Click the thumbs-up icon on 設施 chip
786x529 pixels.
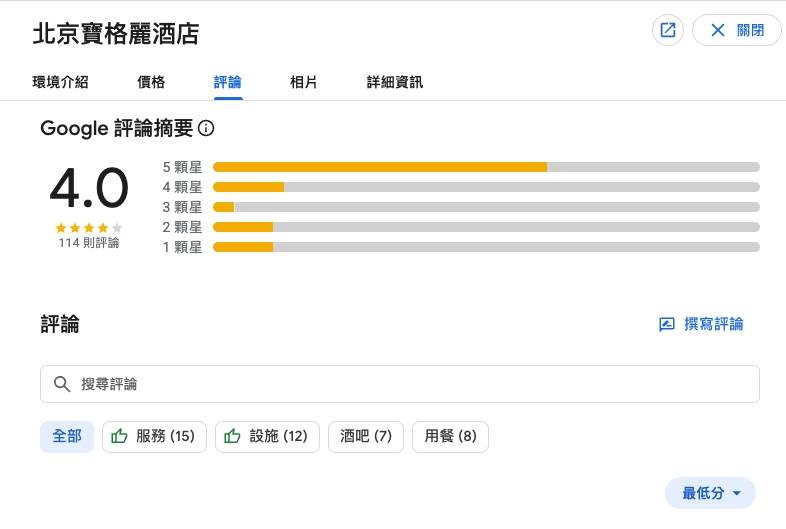[x=233, y=436]
